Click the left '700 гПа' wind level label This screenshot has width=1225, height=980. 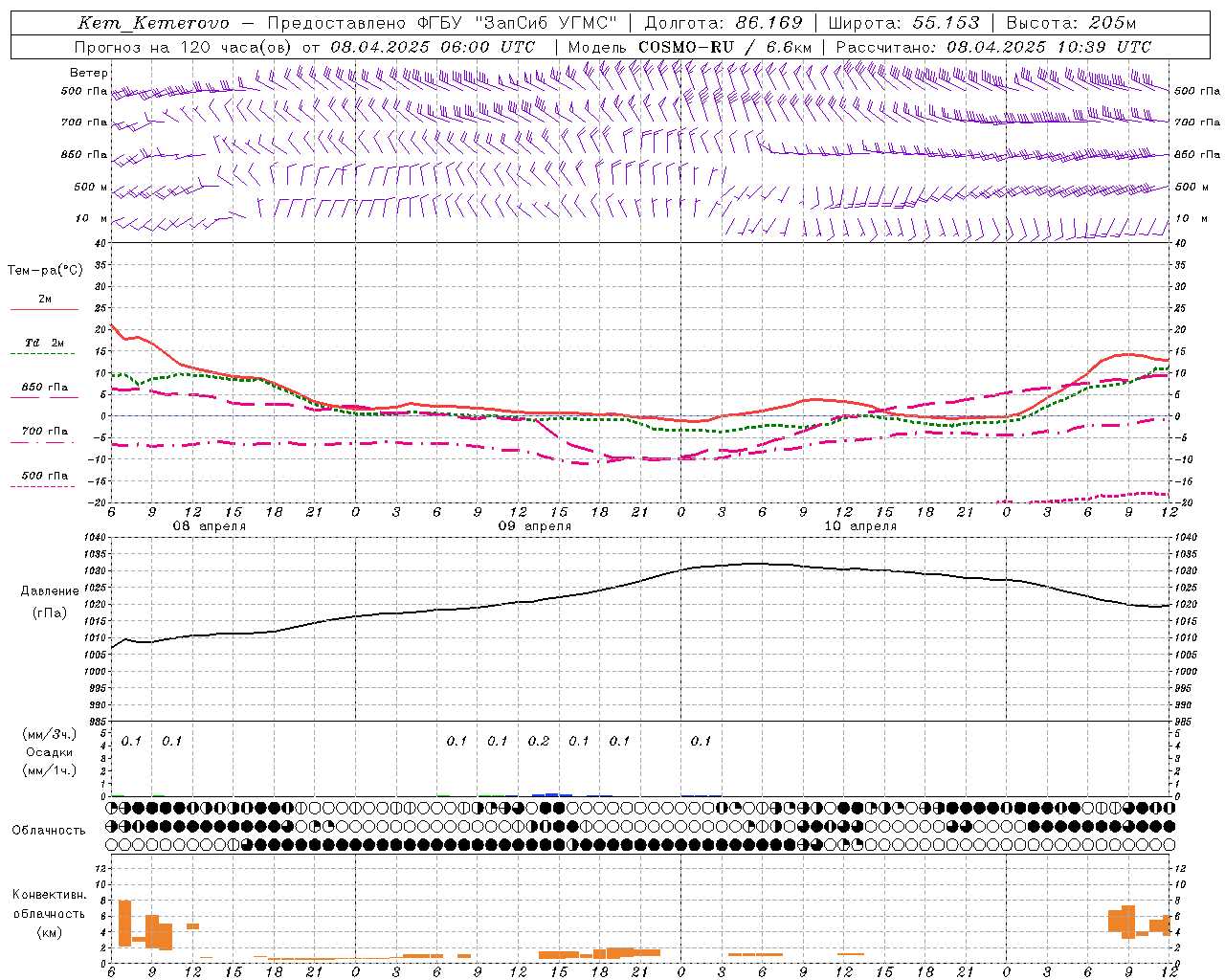click(84, 122)
